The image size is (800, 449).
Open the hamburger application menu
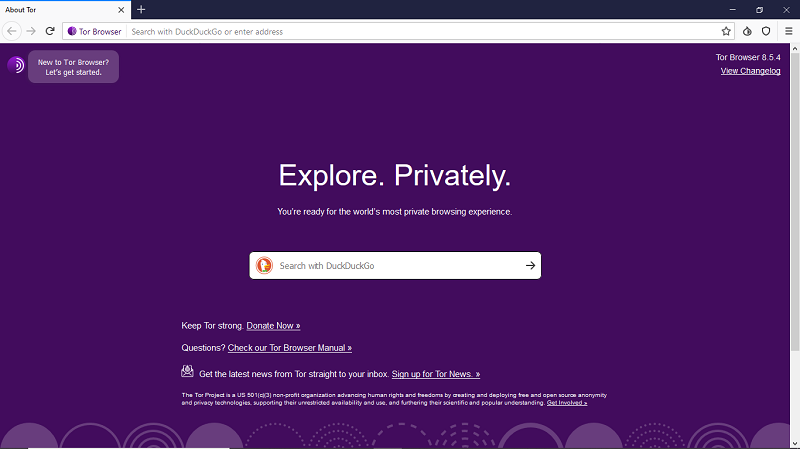coord(787,31)
